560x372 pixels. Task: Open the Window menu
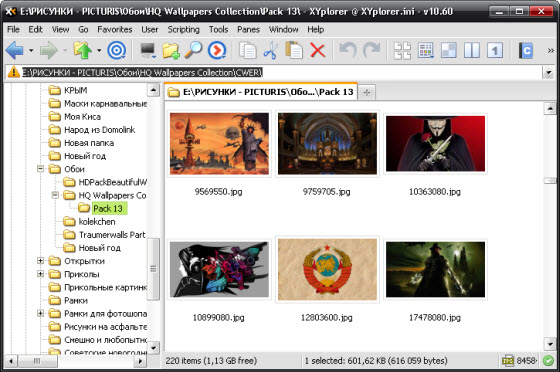pos(284,29)
